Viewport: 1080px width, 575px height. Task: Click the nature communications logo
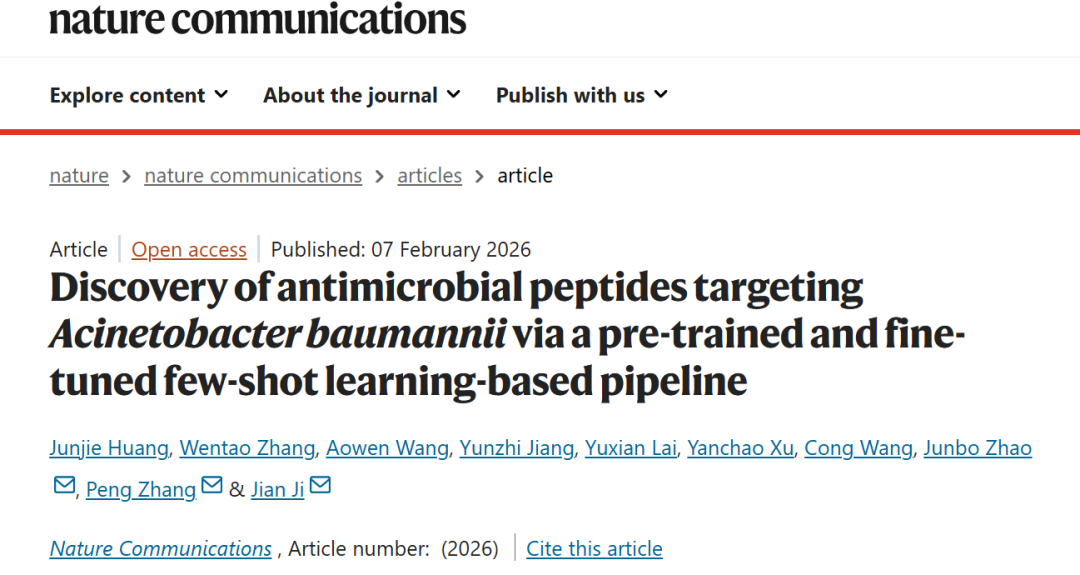[258, 18]
